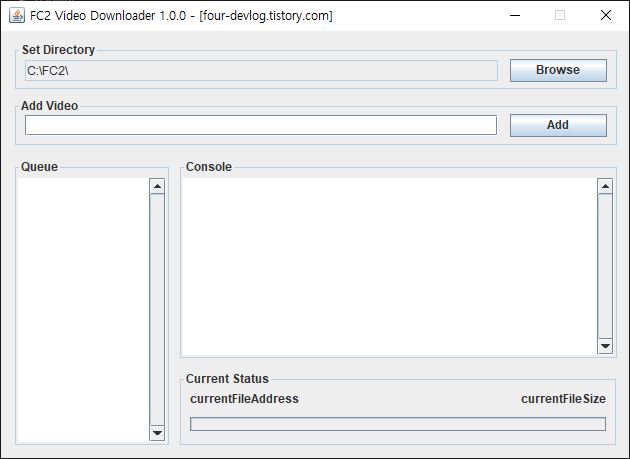This screenshot has height=459, width=630.
Task: Click the download progress bar
Action: tap(398, 424)
